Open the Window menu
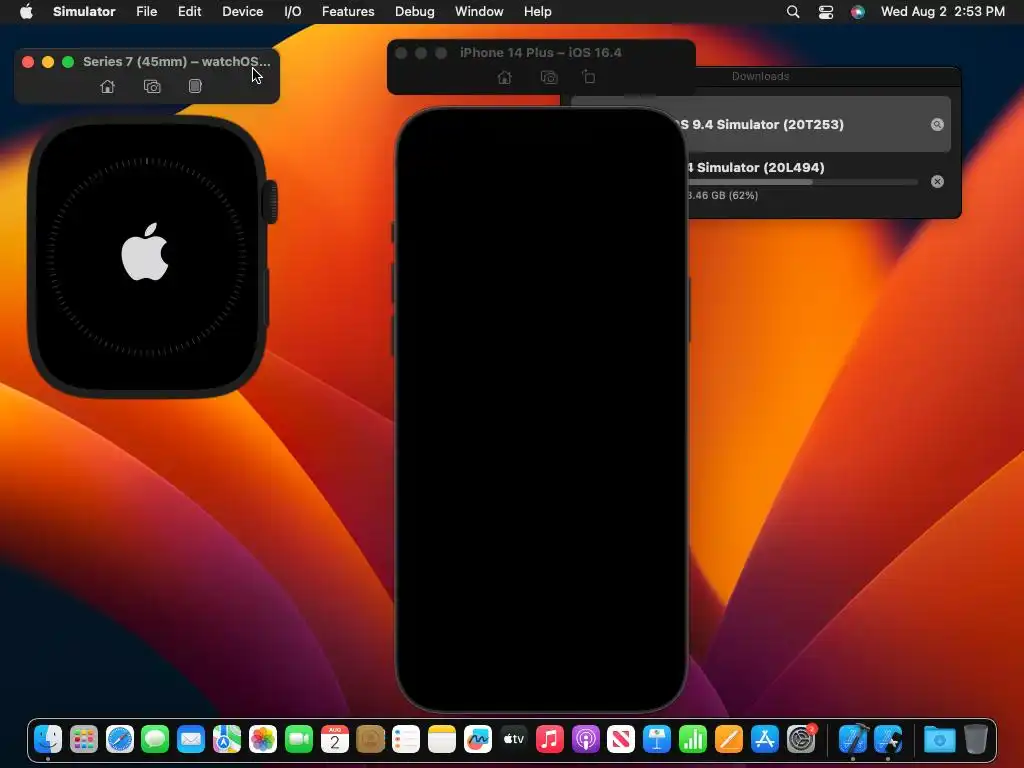Image resolution: width=1024 pixels, height=768 pixels. point(479,11)
